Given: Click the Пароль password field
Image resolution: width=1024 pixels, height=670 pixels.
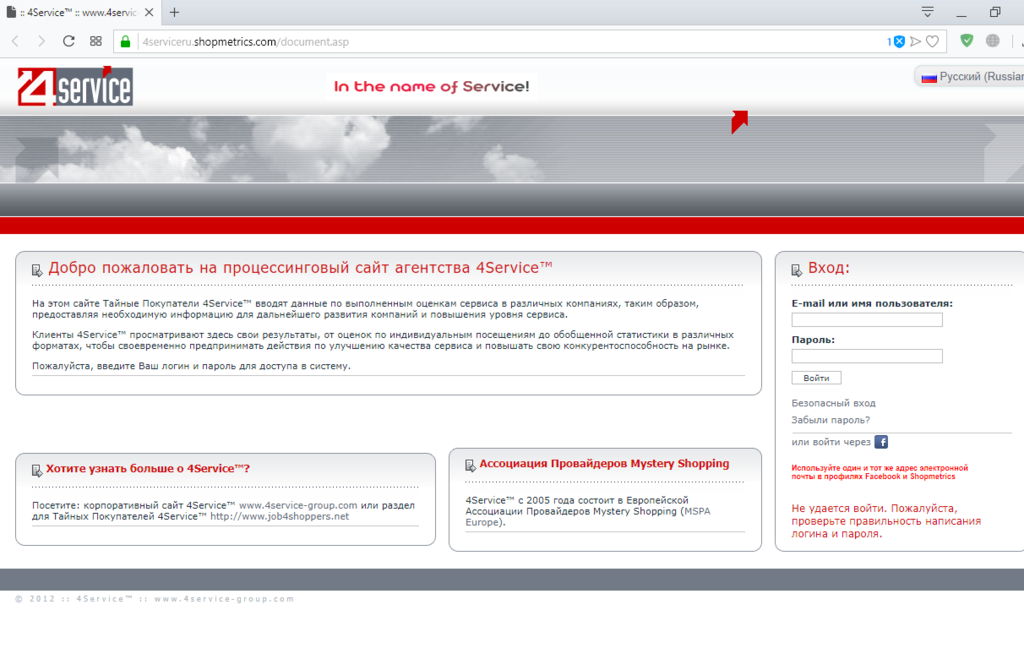Looking at the screenshot, I should [867, 356].
